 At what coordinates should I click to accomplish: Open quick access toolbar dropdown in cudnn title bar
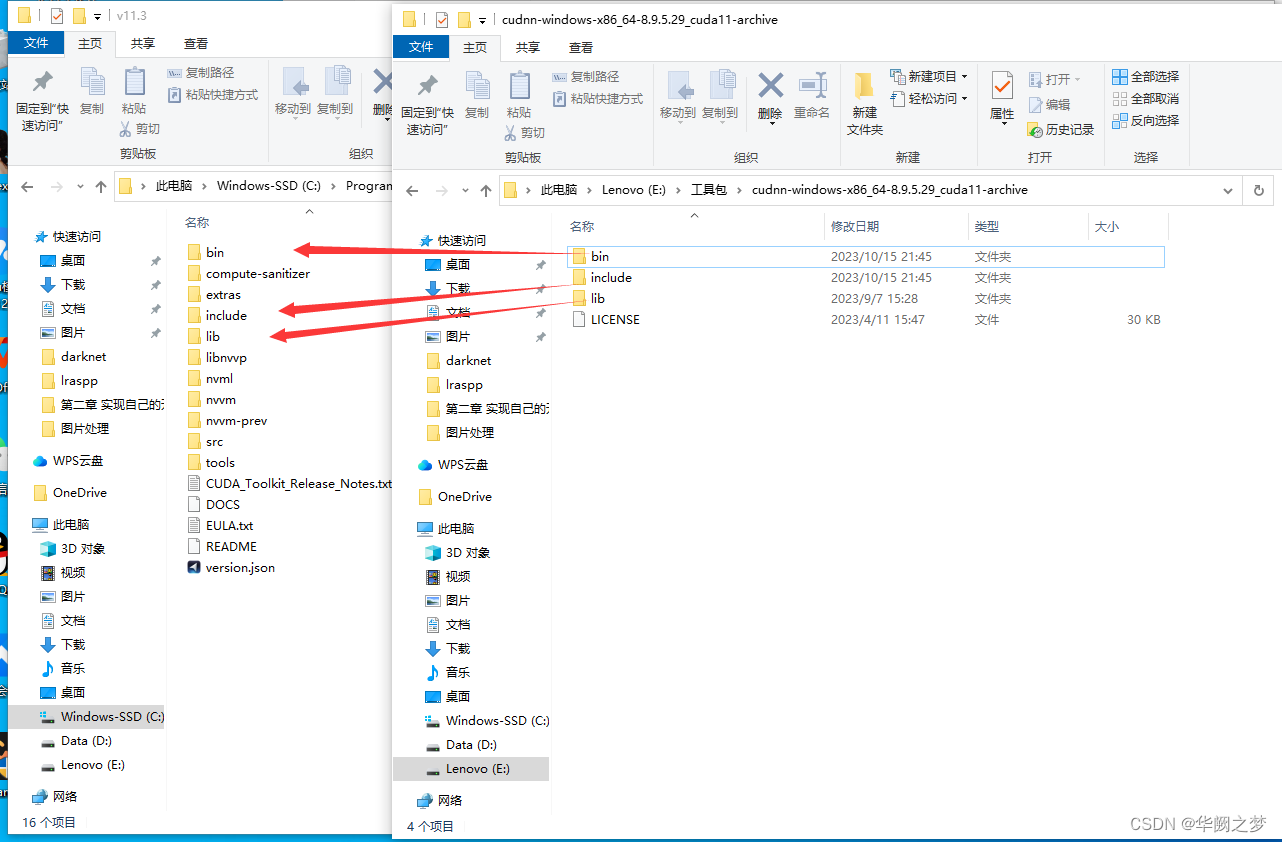pyautogui.click(x=482, y=20)
